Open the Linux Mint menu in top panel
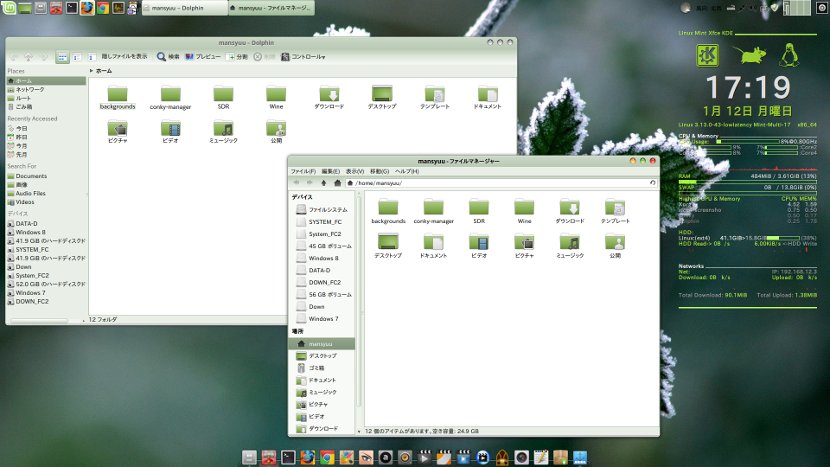The image size is (830, 467). 9,7
